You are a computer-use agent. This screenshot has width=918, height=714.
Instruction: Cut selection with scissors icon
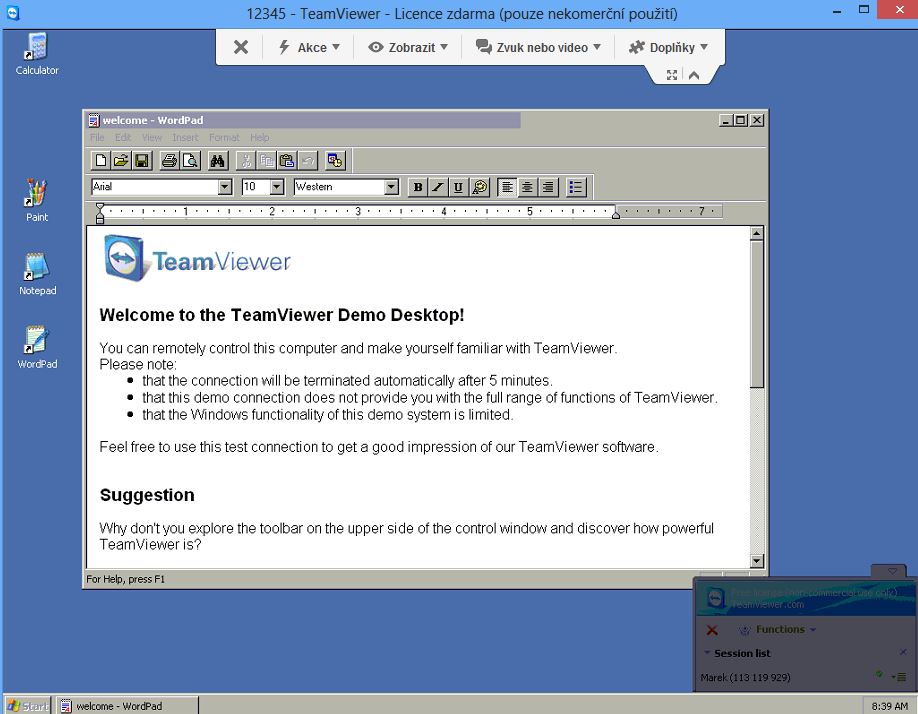[x=246, y=160]
